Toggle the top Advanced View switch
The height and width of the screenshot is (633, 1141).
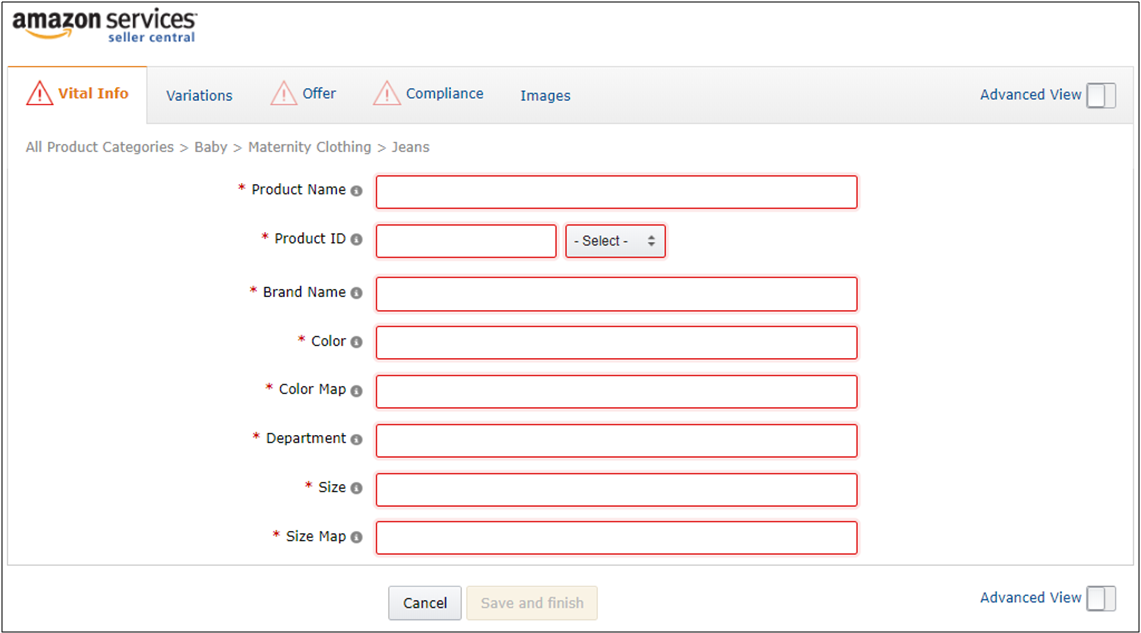(1101, 95)
